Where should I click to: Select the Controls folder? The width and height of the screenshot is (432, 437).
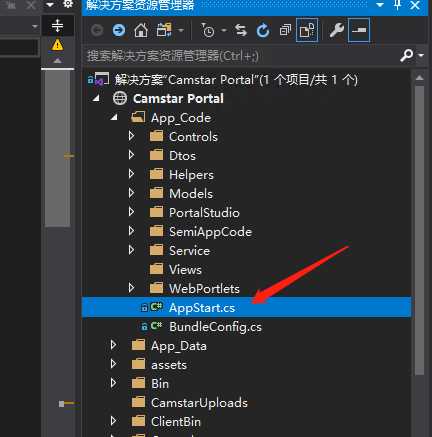tap(193, 137)
